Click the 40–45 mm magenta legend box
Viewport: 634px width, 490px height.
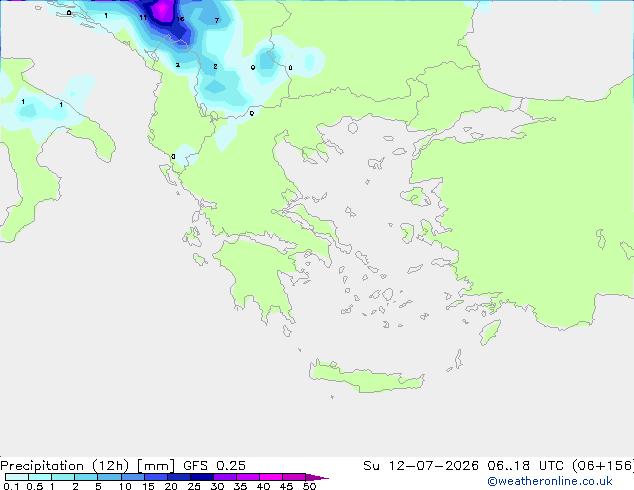(x=271, y=477)
